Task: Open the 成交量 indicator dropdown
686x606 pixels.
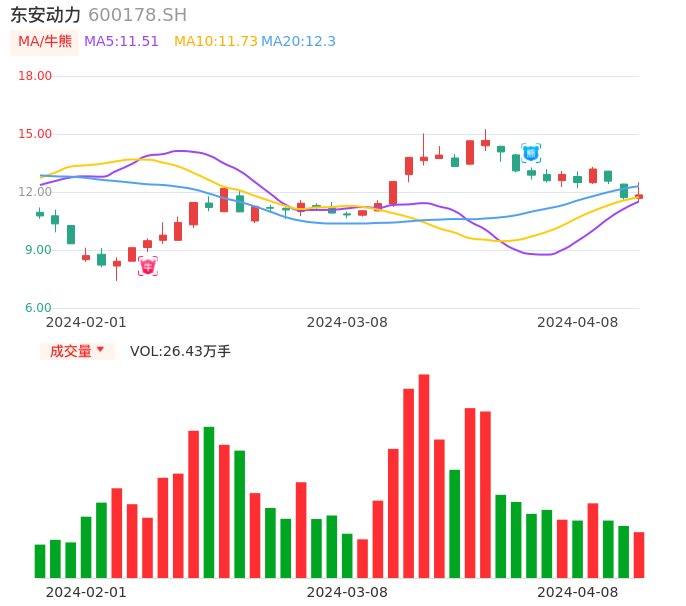Action: click(77, 351)
